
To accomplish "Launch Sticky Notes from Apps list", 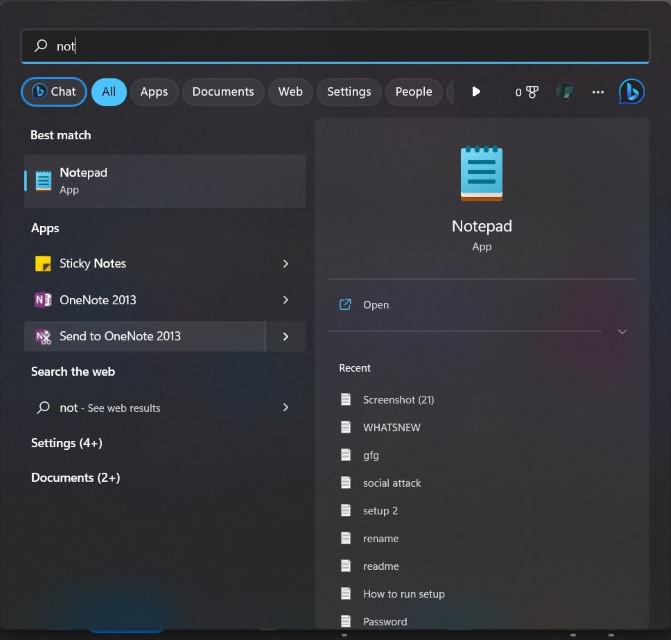I will pyautogui.click(x=145, y=264).
